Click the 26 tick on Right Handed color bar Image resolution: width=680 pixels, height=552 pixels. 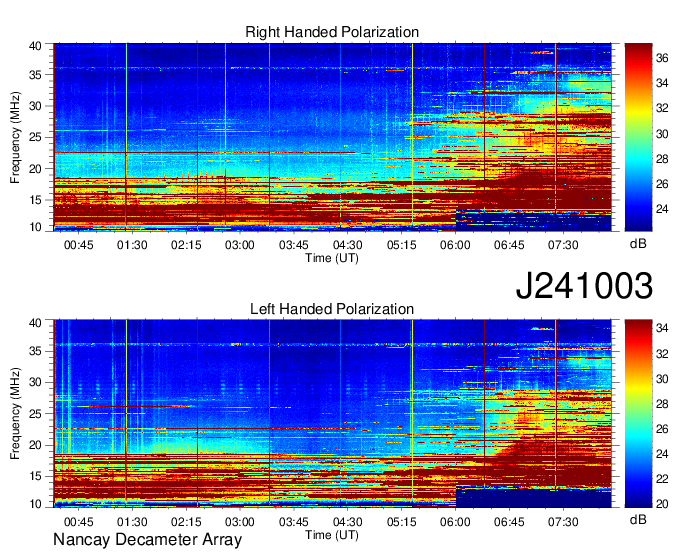click(662, 184)
